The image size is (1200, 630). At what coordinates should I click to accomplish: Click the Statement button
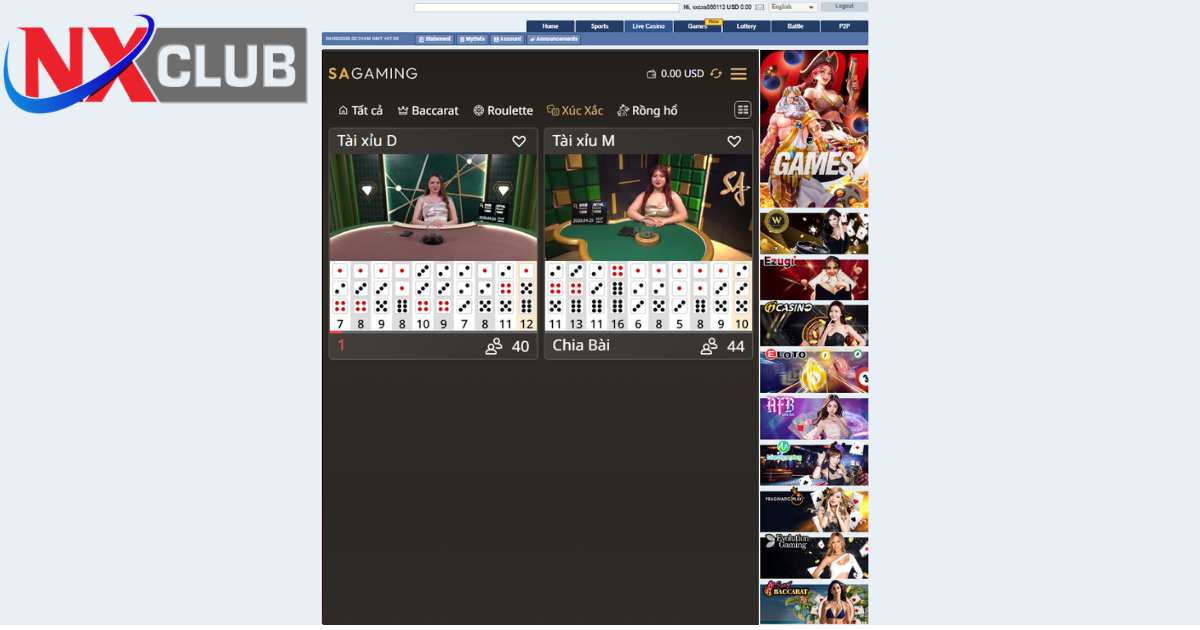434,39
